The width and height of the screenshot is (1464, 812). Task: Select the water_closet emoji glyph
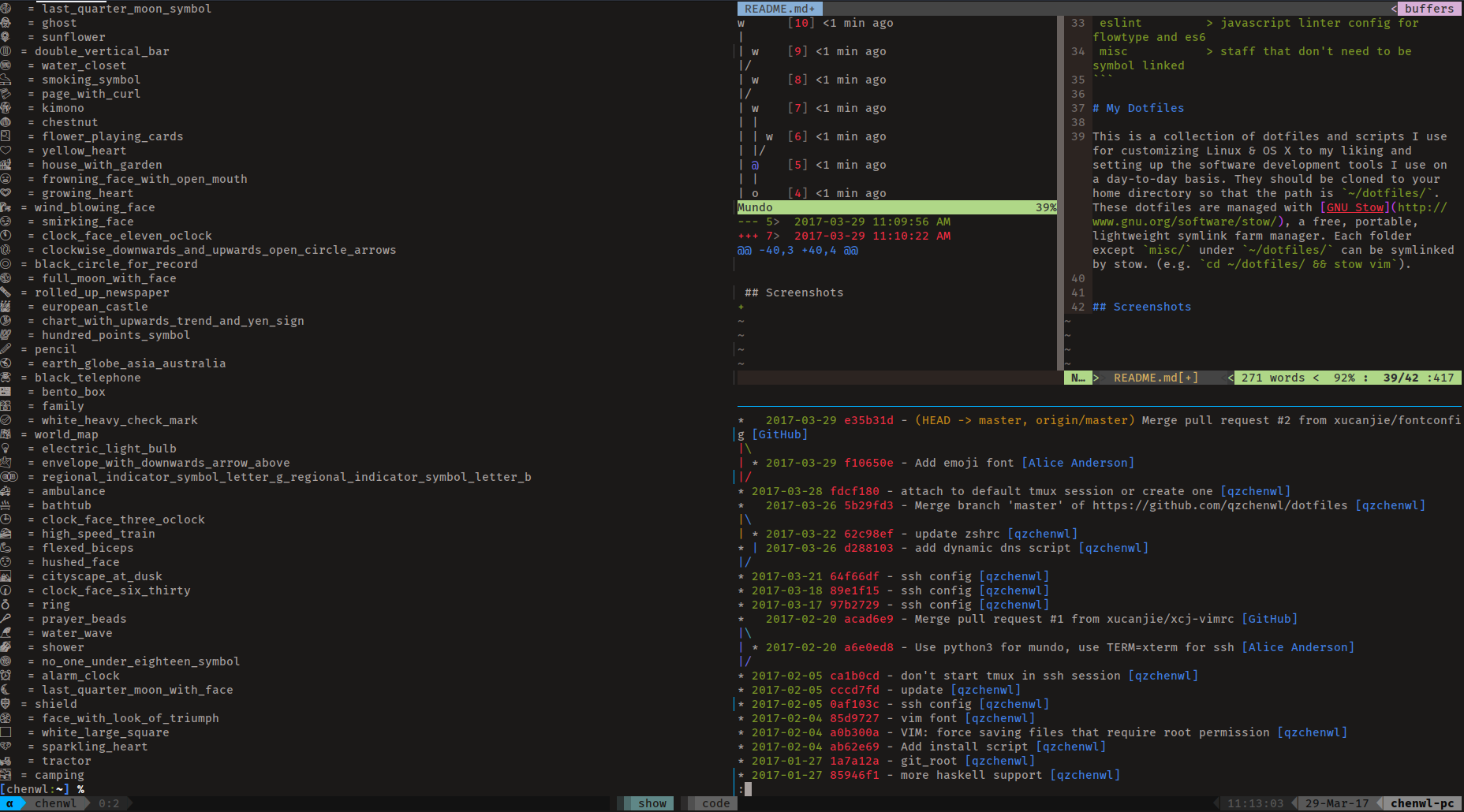click(6, 65)
